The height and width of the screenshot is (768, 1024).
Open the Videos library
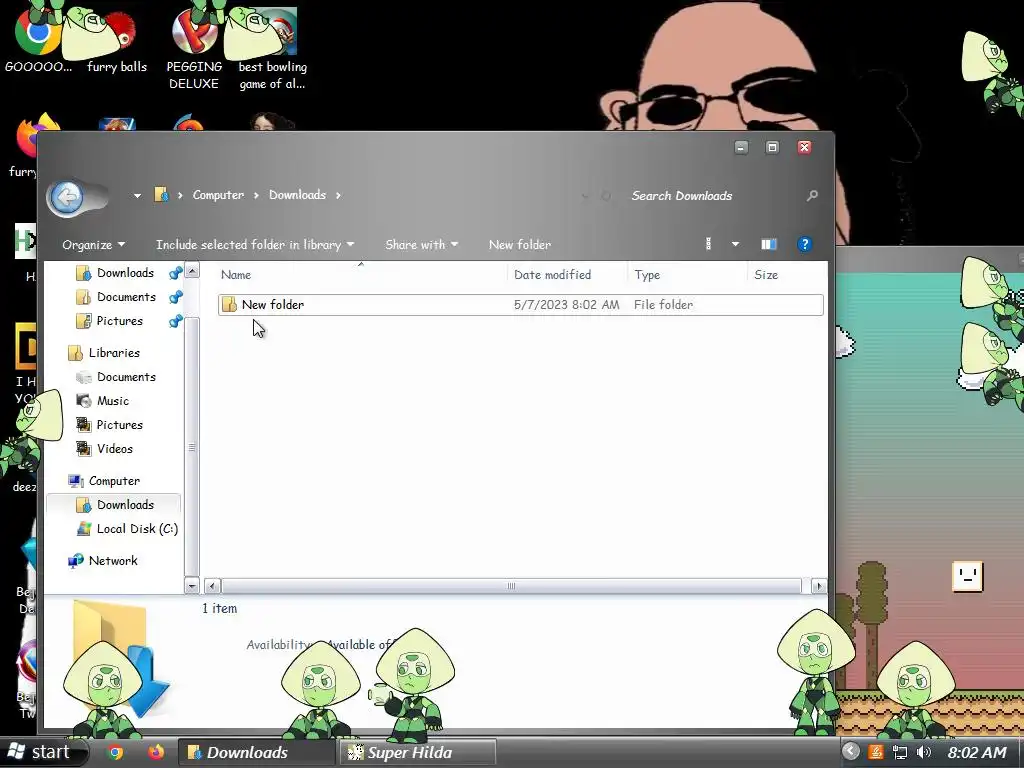pyautogui.click(x=114, y=449)
